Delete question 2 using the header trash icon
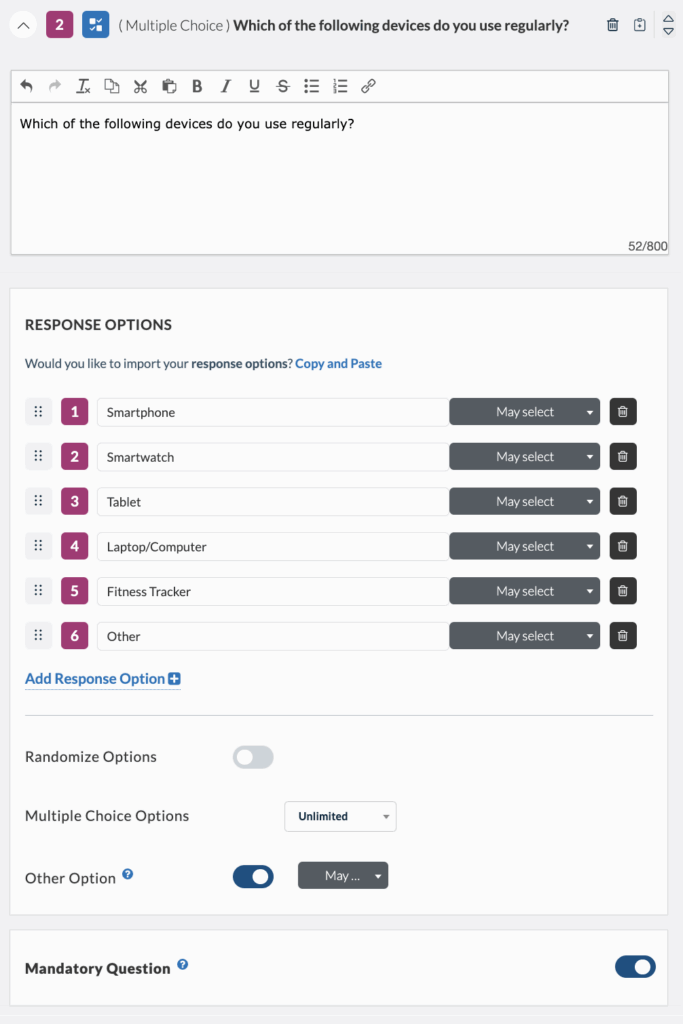The image size is (683, 1024). pos(613,25)
